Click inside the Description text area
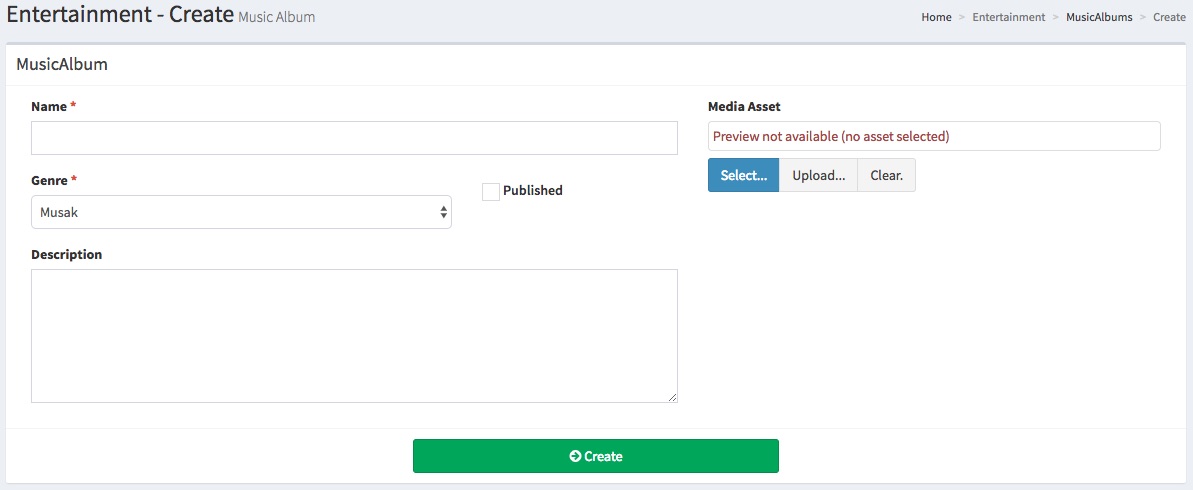Viewport: 1193px width, 490px height. pyautogui.click(x=354, y=335)
